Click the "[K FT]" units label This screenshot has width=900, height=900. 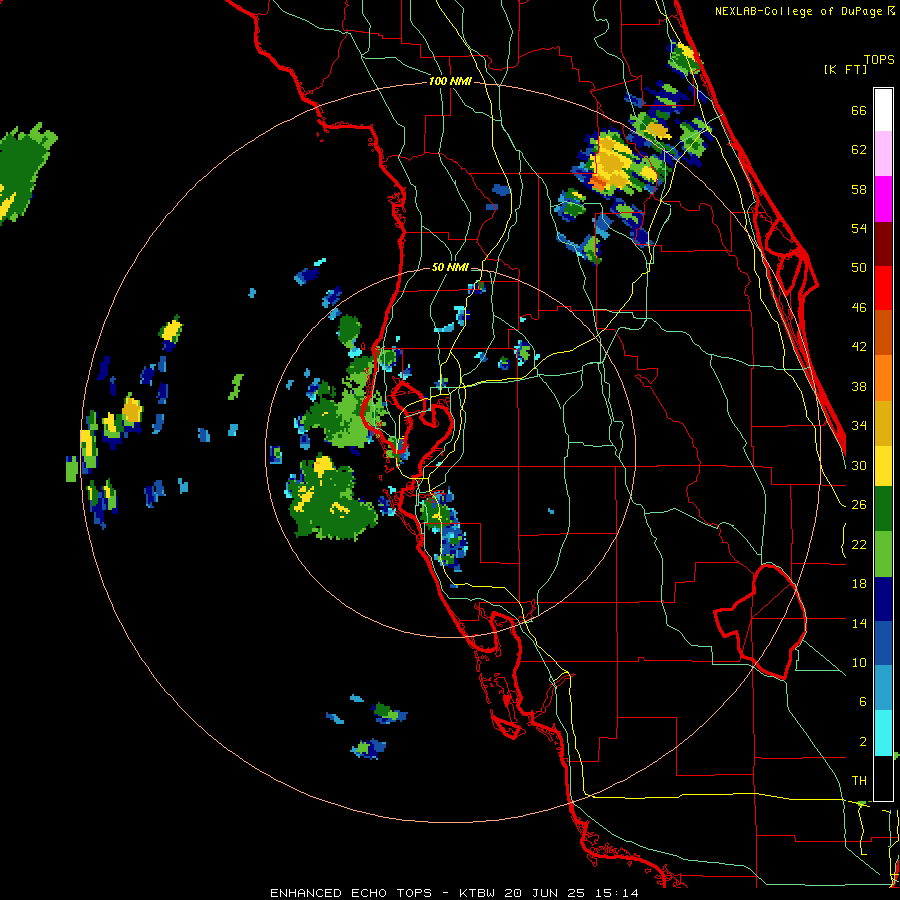click(x=845, y=69)
